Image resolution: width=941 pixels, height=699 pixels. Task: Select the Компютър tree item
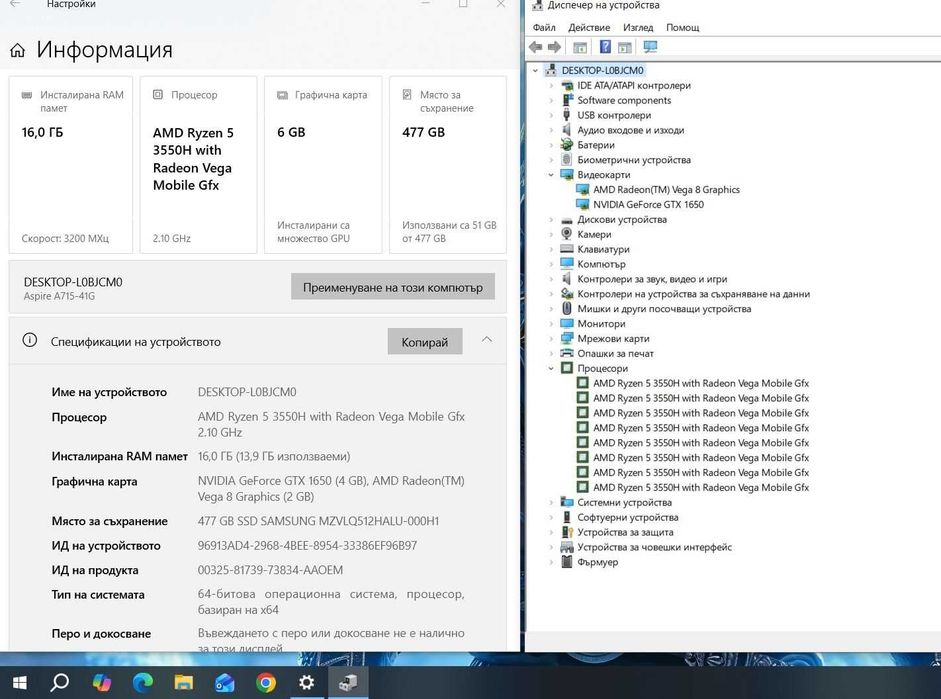[601, 264]
